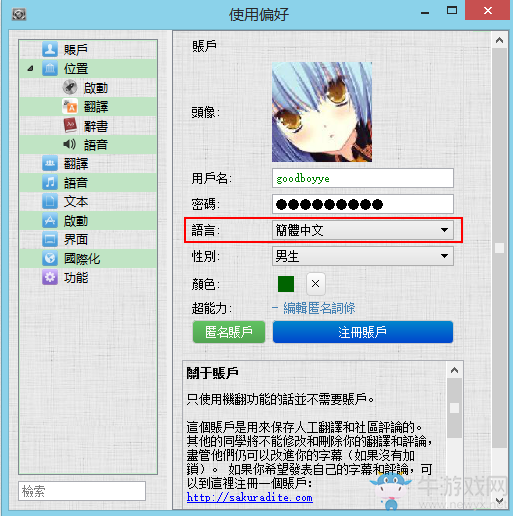Image resolution: width=513 pixels, height=516 pixels.
Task: Click the 關于賬戶 text box scrollbar thumb
Action: pyautogui.click(x=454, y=408)
